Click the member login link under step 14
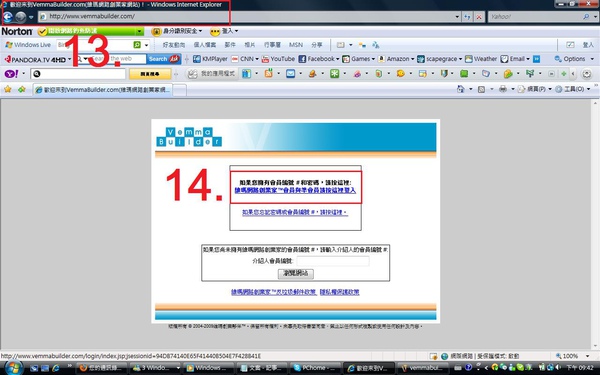This screenshot has width=600, height=375. (295, 190)
